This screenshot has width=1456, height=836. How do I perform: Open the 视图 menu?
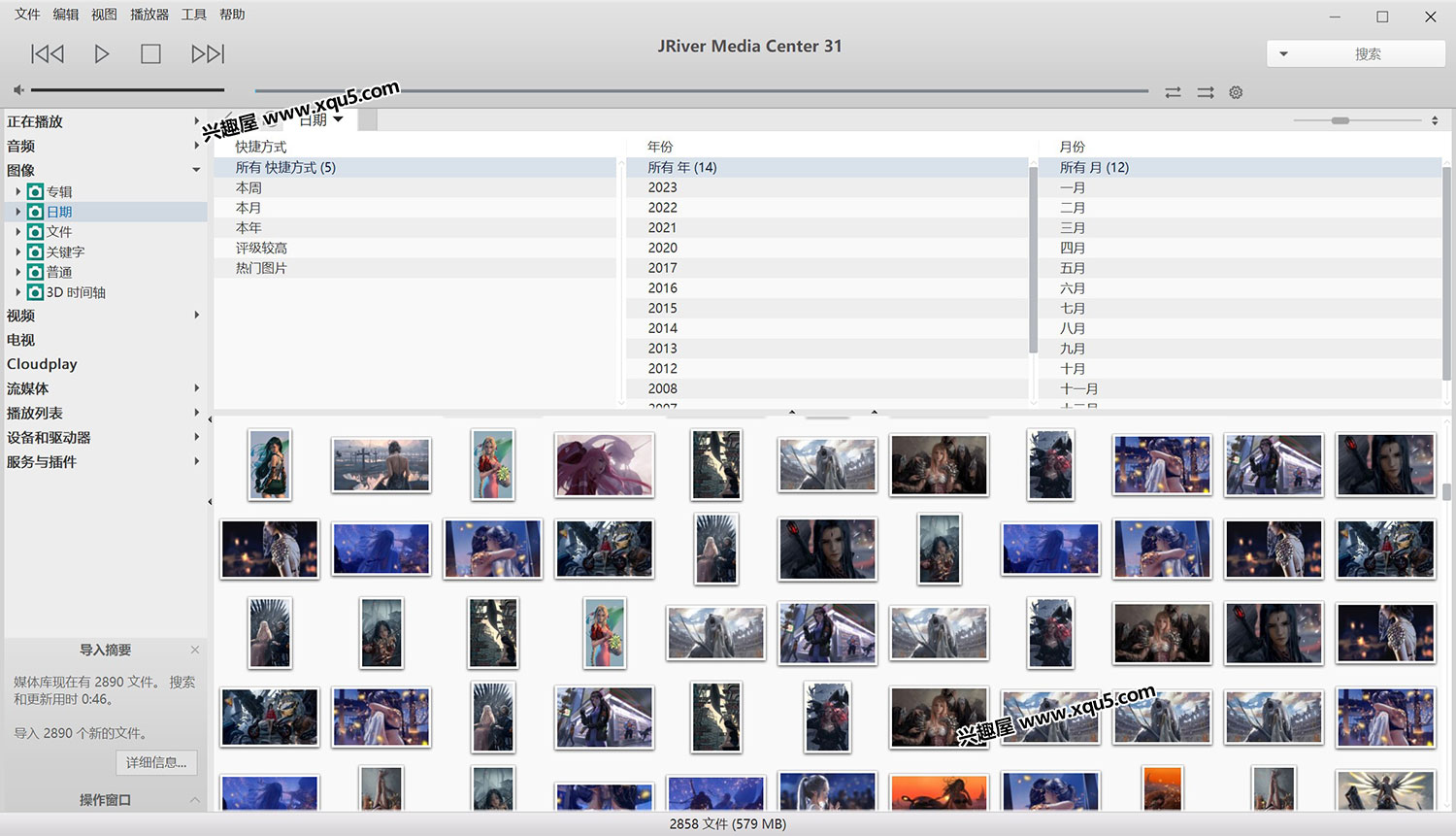(104, 15)
